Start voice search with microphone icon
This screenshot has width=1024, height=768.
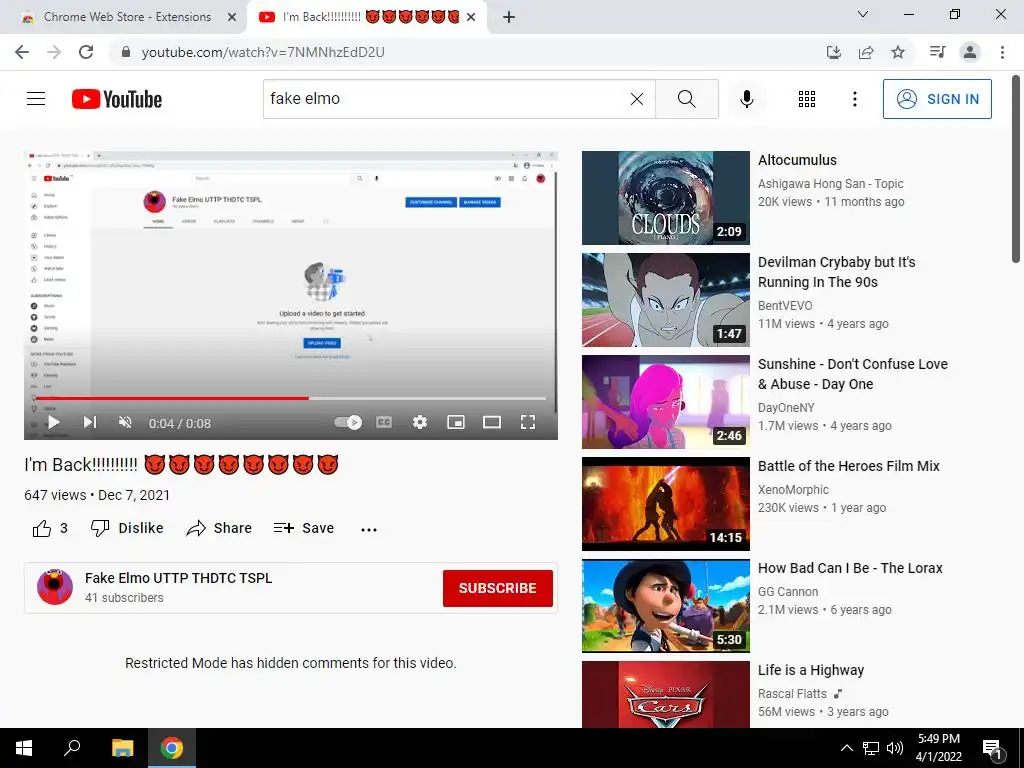(x=746, y=99)
